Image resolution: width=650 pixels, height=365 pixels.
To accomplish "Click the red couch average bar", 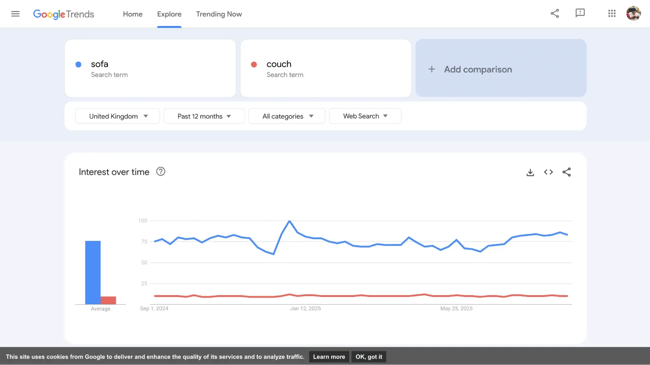I will click(108, 300).
